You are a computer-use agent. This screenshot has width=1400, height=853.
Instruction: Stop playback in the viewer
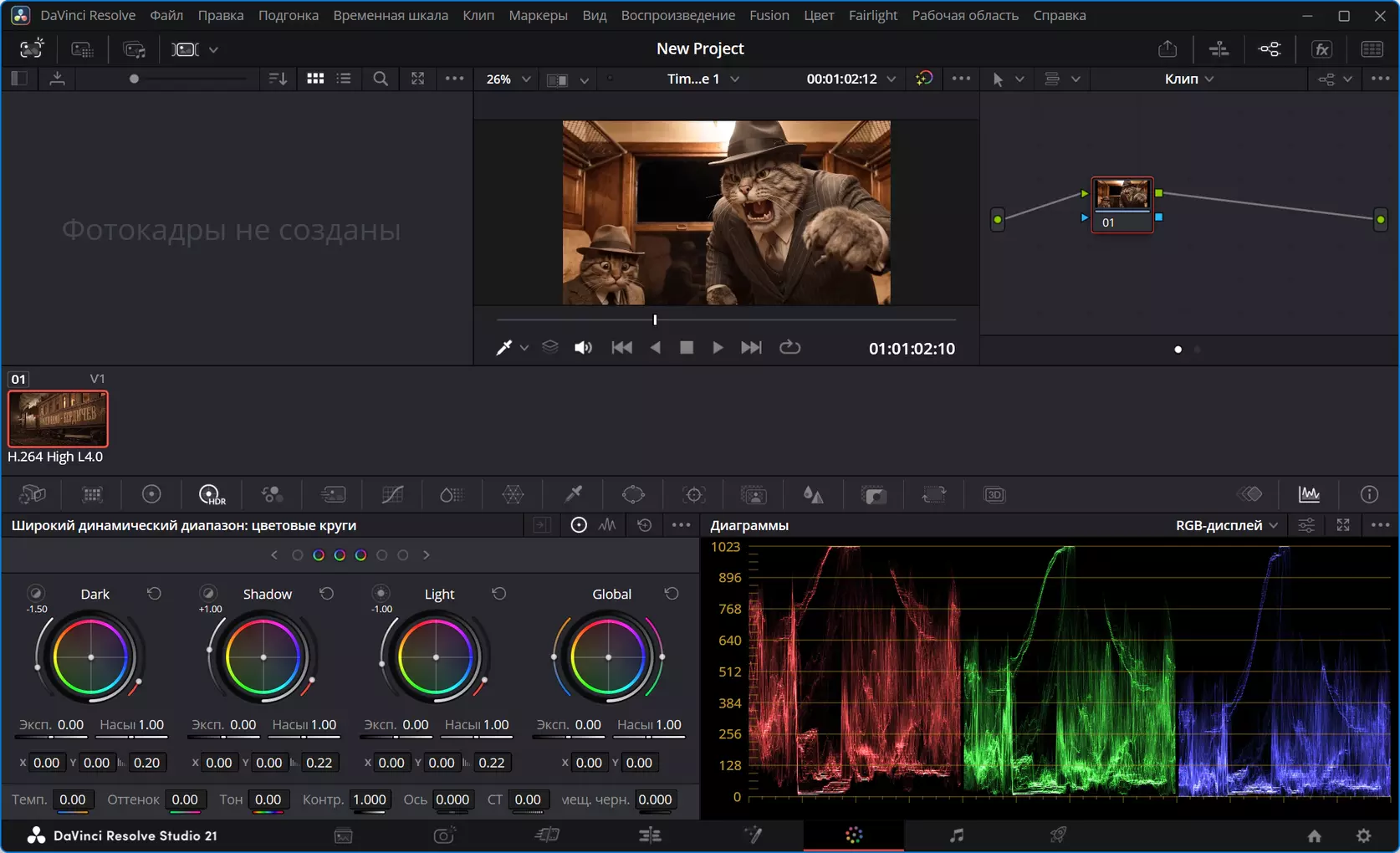click(x=687, y=347)
